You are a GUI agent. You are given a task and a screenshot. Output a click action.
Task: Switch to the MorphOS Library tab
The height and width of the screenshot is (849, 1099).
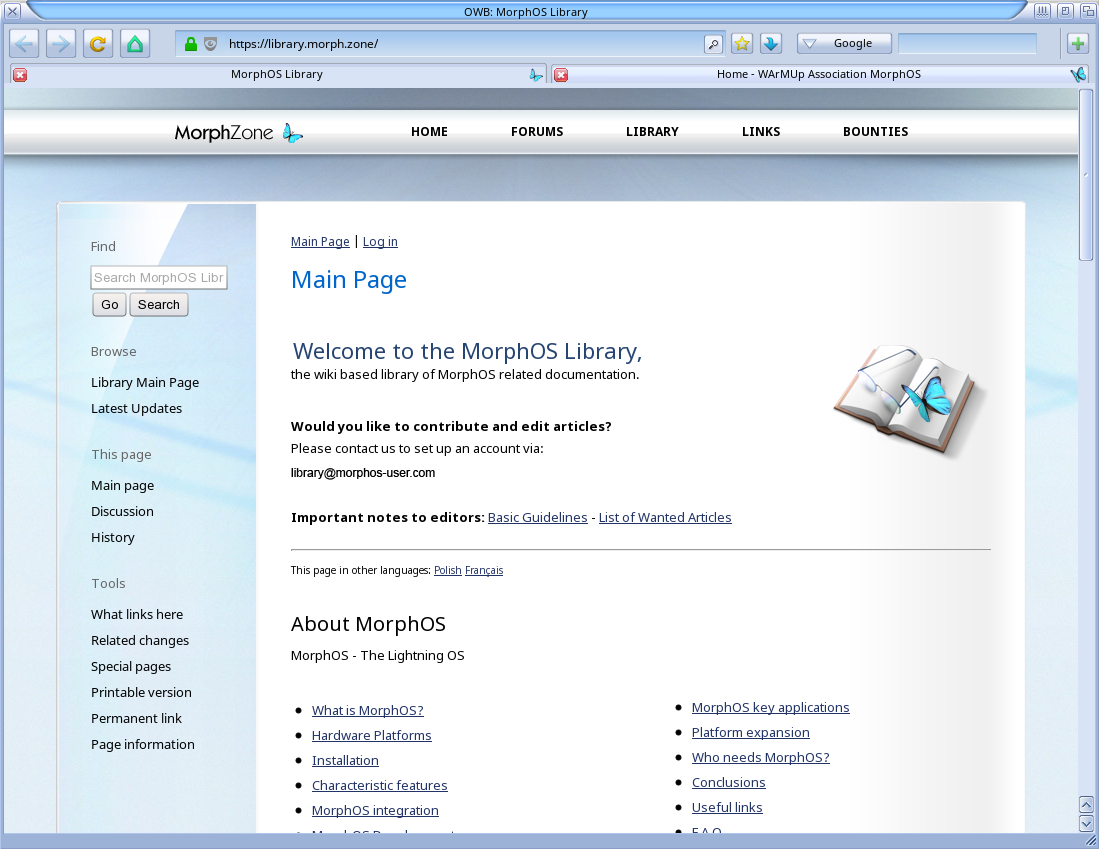277,74
